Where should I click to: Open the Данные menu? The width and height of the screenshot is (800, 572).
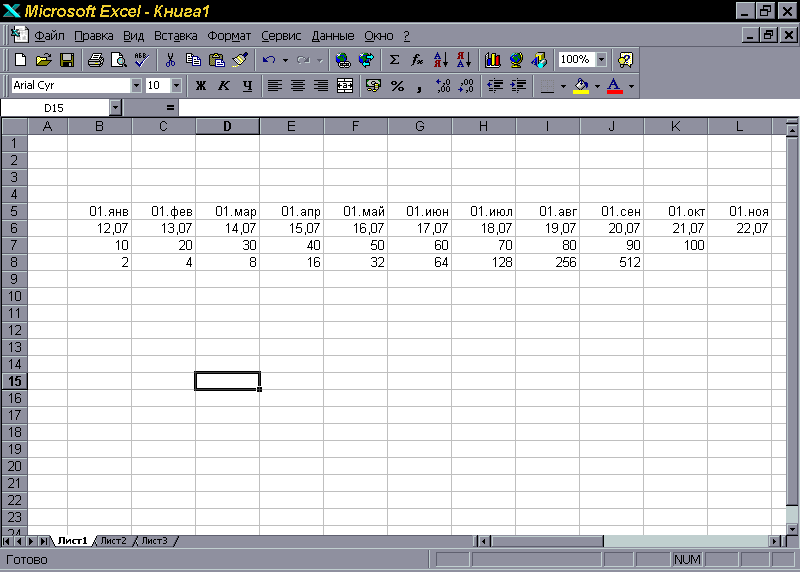(333, 36)
